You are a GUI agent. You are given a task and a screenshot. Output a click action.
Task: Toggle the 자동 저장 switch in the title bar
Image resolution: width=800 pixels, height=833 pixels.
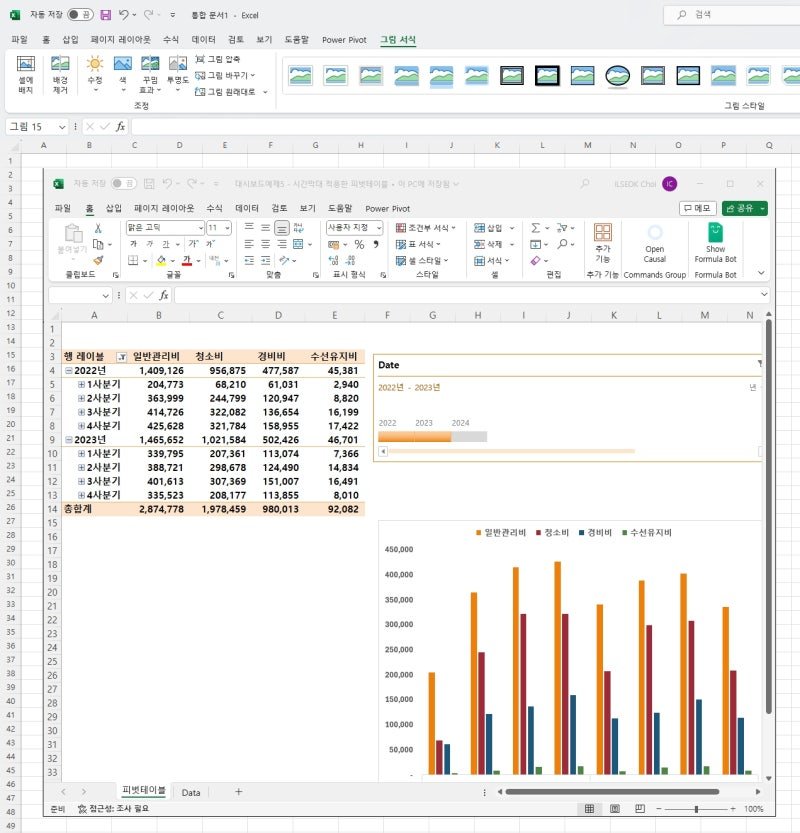80,15
